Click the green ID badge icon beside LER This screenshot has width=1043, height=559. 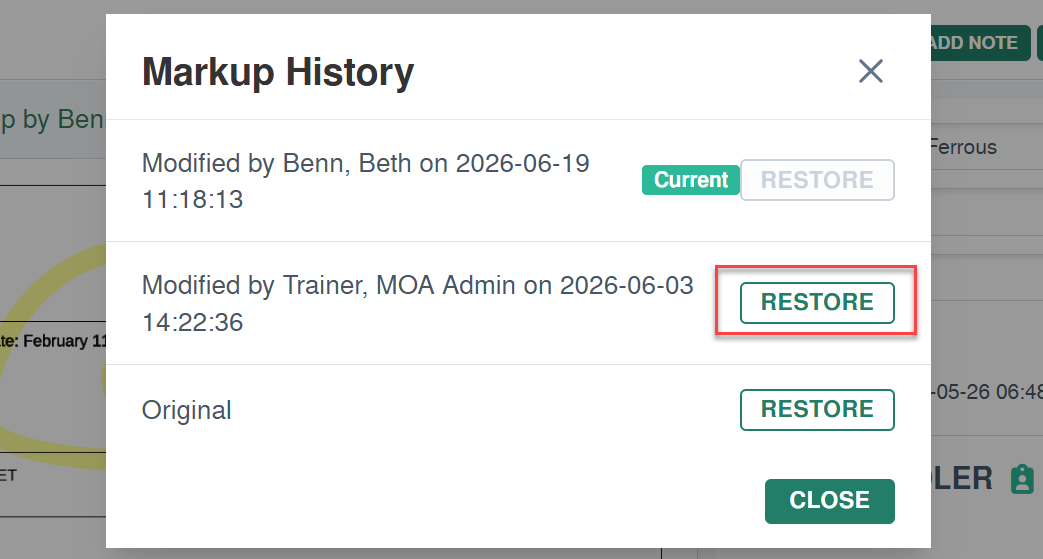1022,479
